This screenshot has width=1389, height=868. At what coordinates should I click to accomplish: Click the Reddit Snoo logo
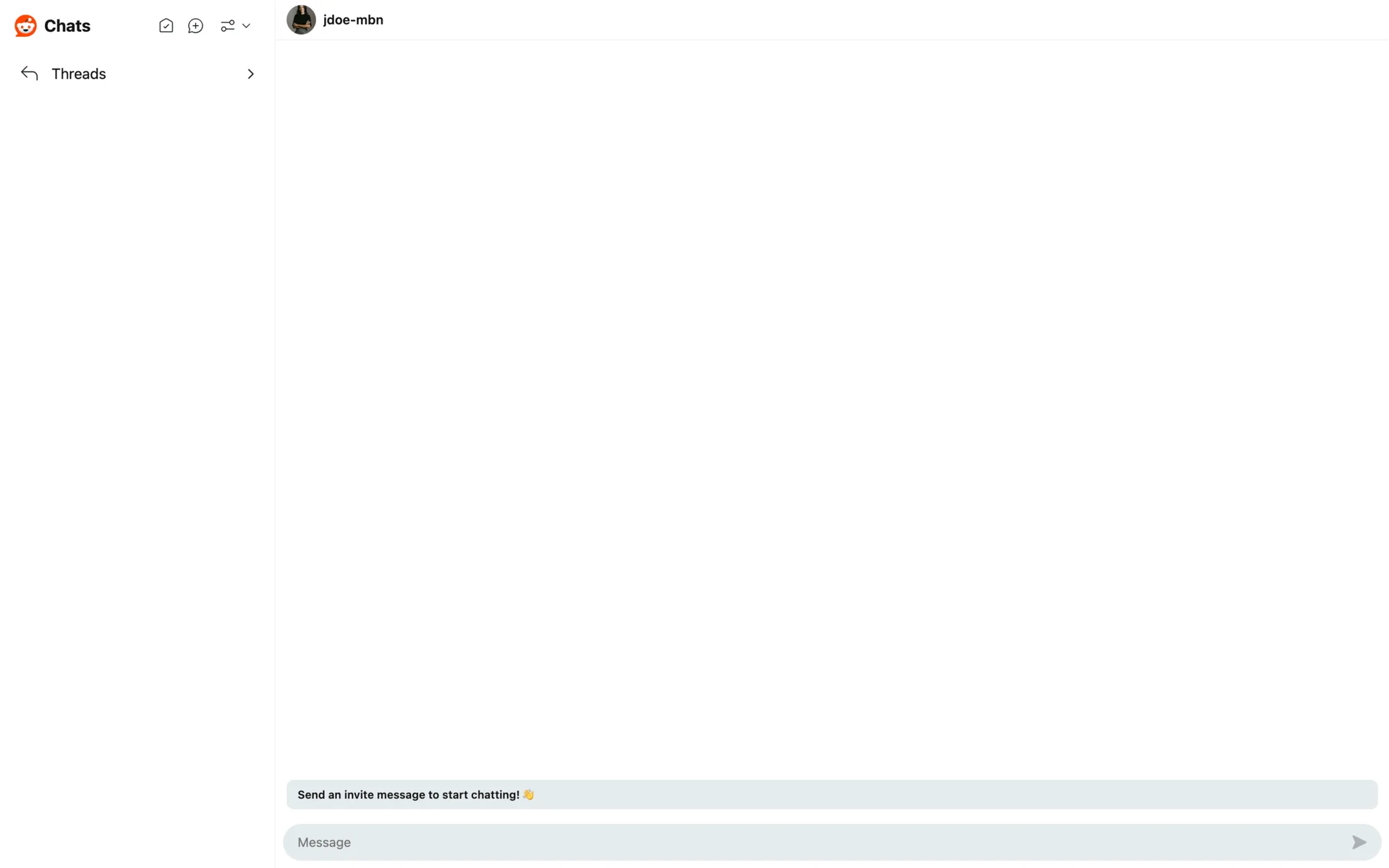26,26
